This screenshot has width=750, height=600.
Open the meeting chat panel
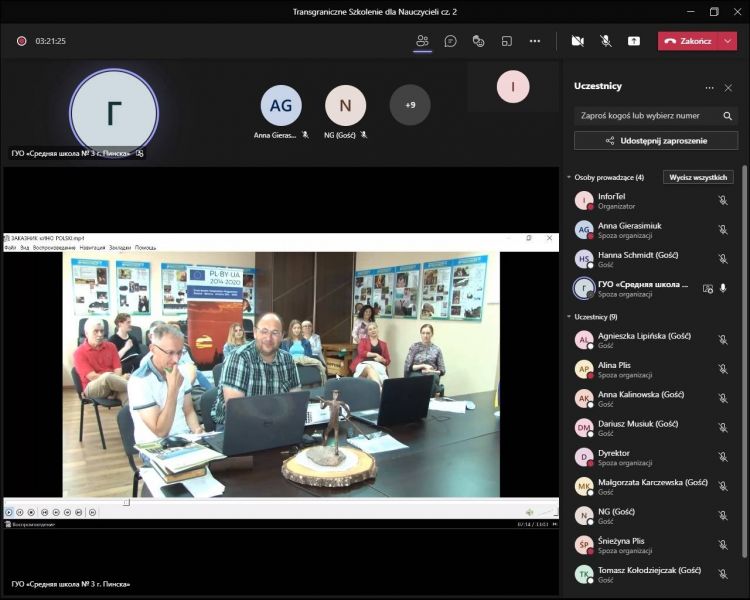tap(451, 41)
